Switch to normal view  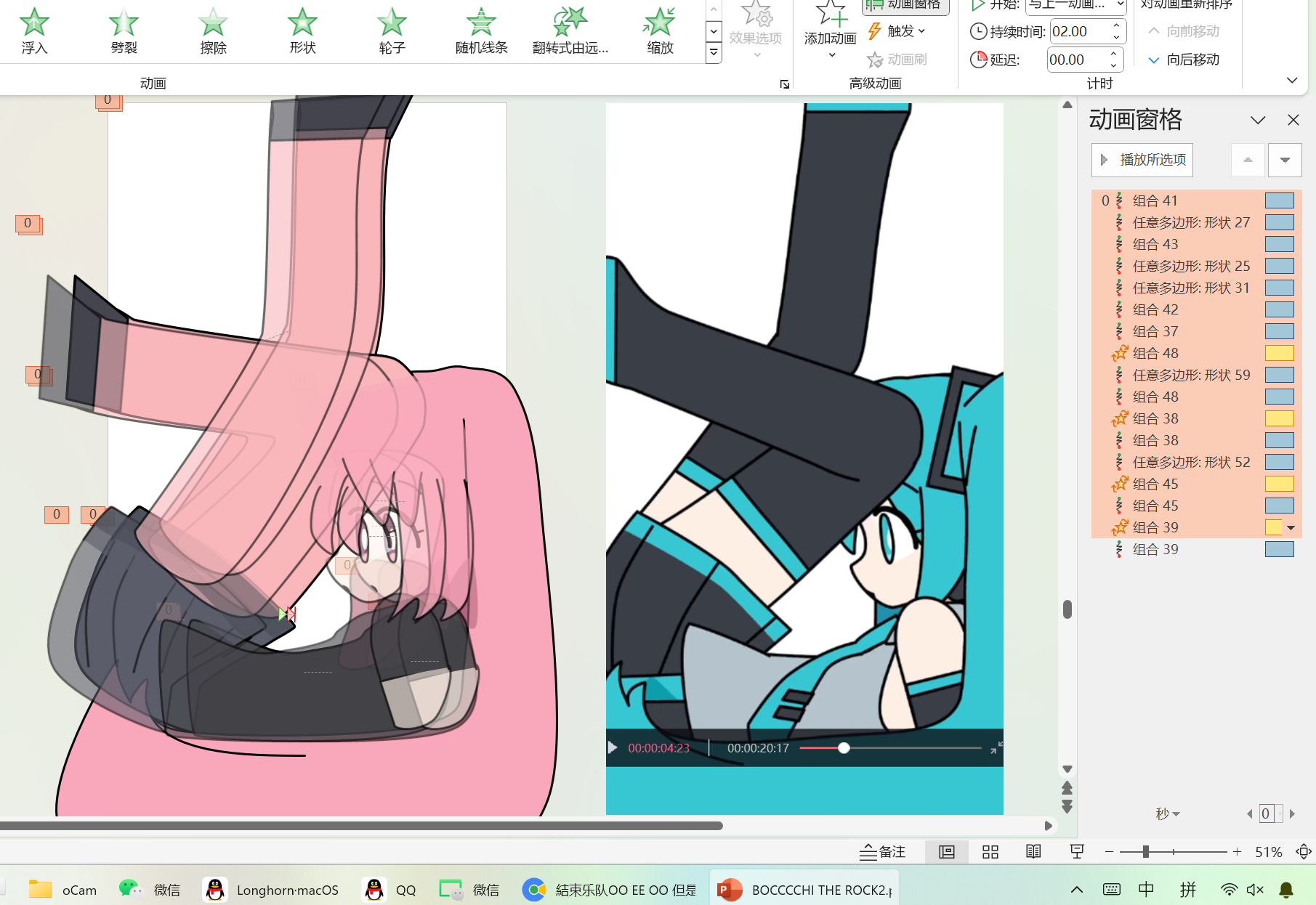tap(947, 852)
